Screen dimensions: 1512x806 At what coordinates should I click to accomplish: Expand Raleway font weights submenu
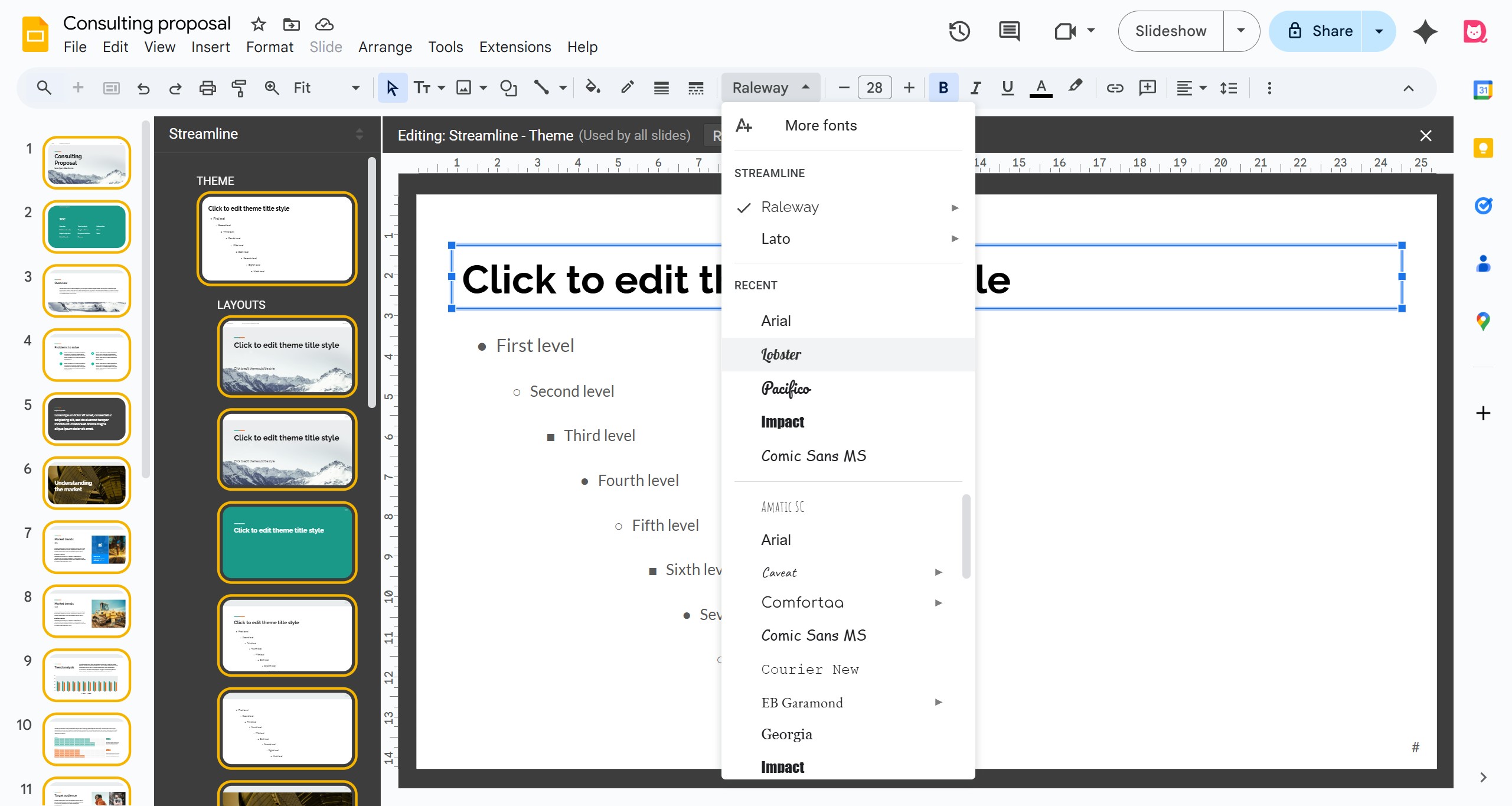(955, 207)
